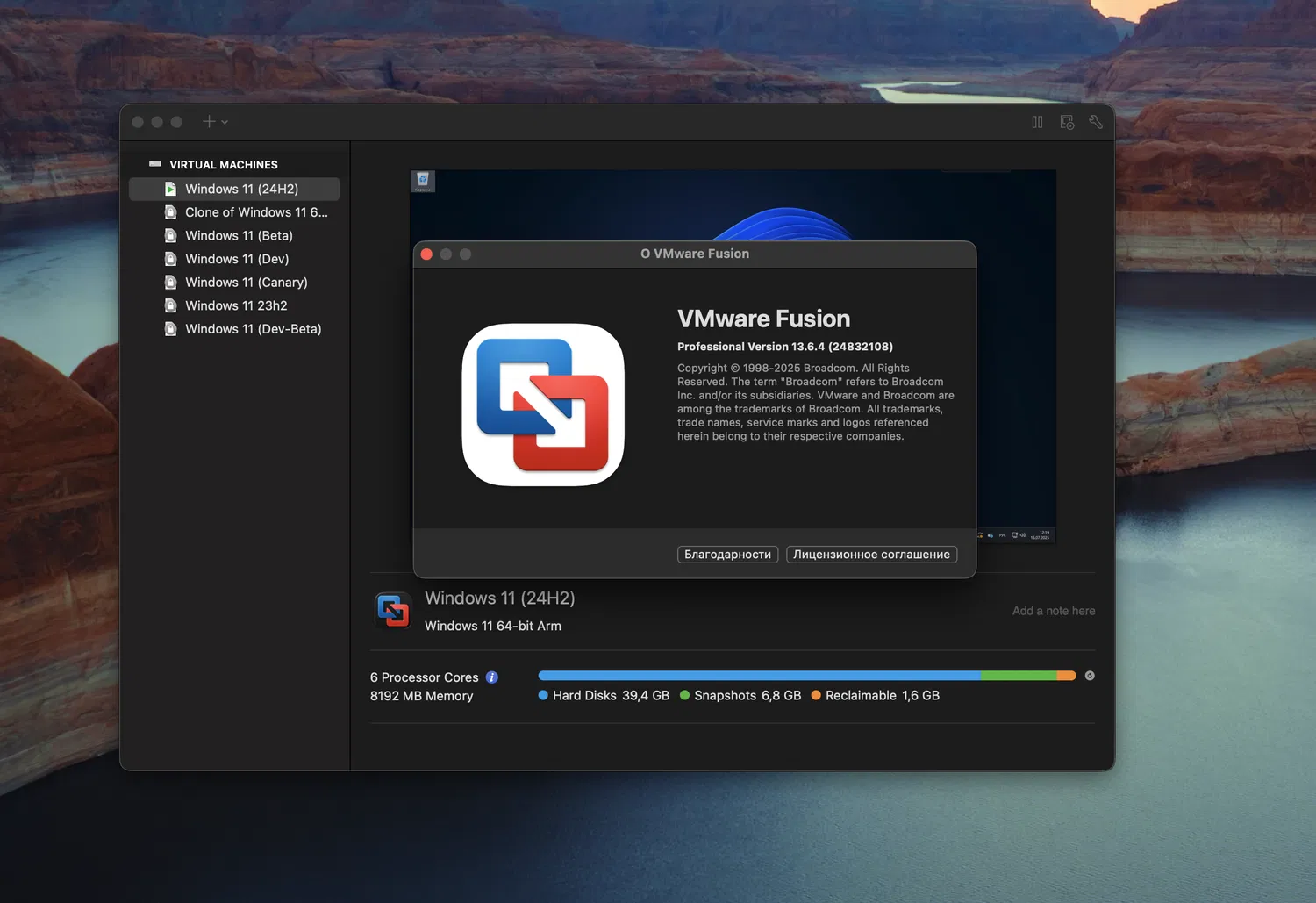Click the locked VM icon beside Windows 11 23h2

pyautogui.click(x=170, y=305)
